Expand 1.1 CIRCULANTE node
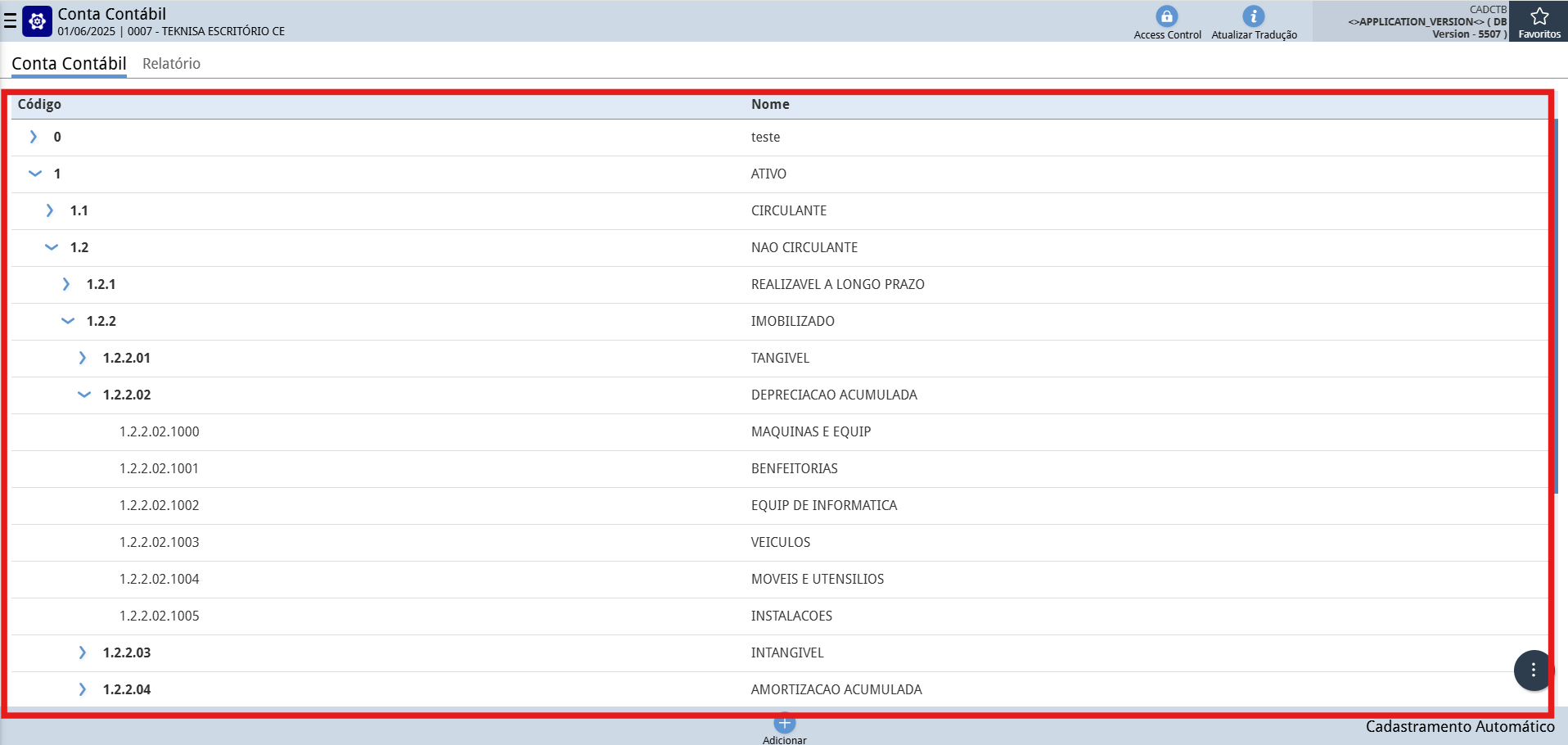The width and height of the screenshot is (1568, 745). coord(50,210)
